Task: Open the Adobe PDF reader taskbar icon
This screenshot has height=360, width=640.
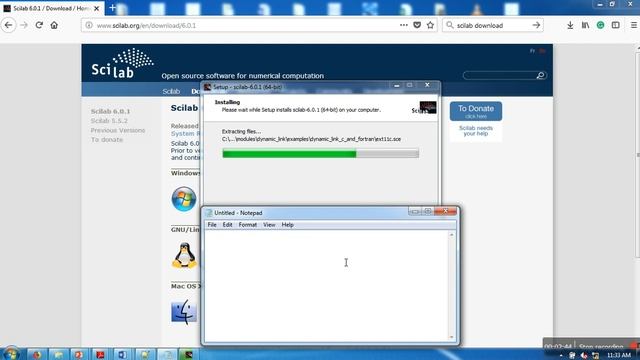Action: [x=100, y=354]
